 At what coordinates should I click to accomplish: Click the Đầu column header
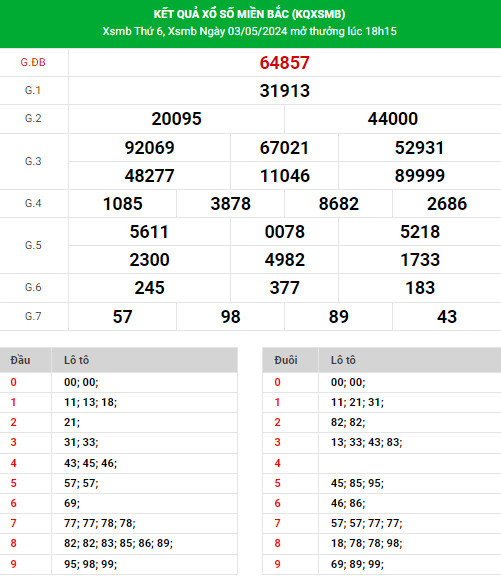tap(20, 360)
